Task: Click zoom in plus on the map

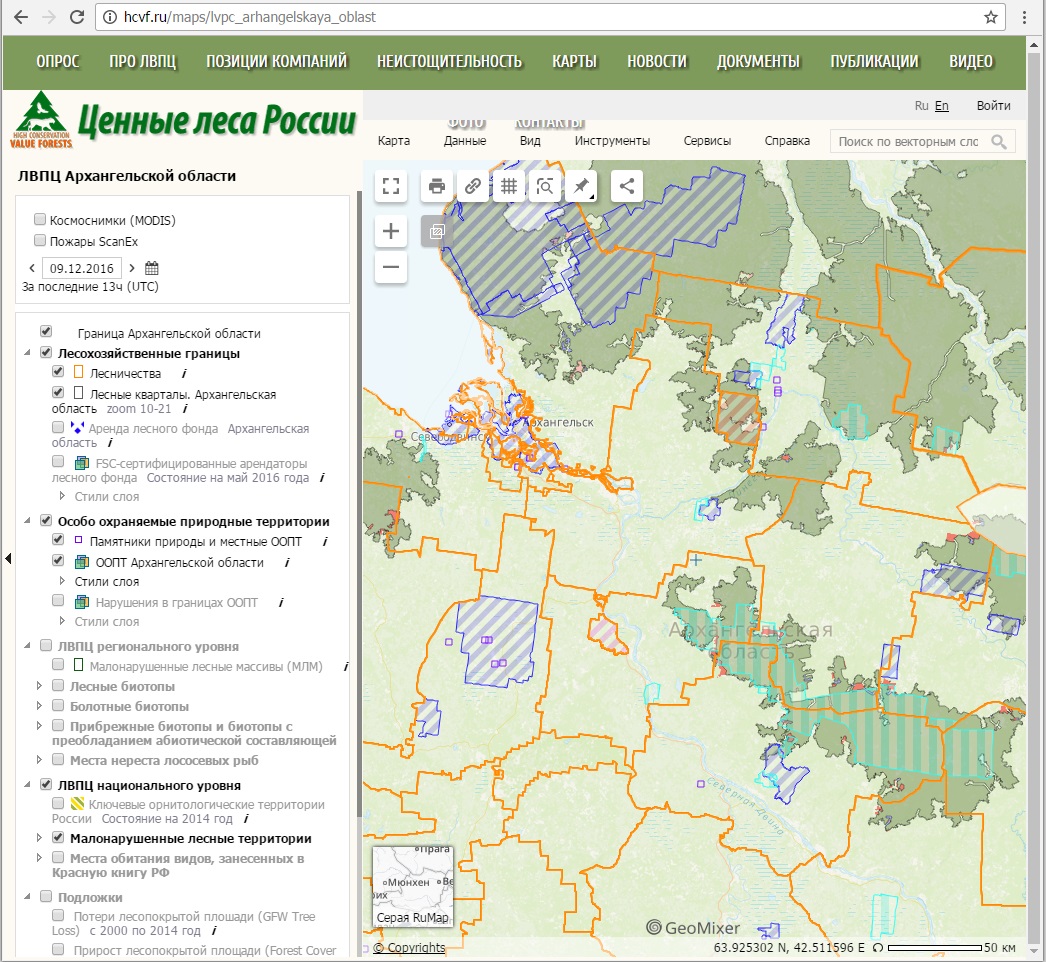Action: click(x=390, y=230)
